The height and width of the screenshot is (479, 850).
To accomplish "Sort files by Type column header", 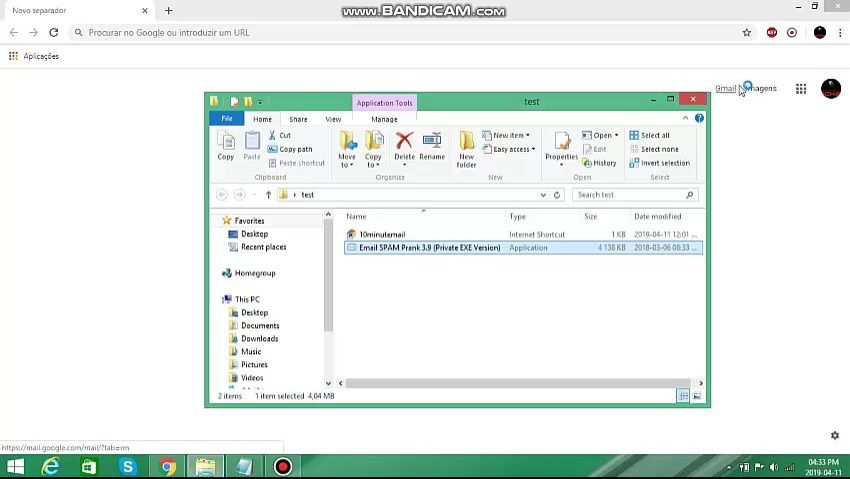I will point(517,217).
